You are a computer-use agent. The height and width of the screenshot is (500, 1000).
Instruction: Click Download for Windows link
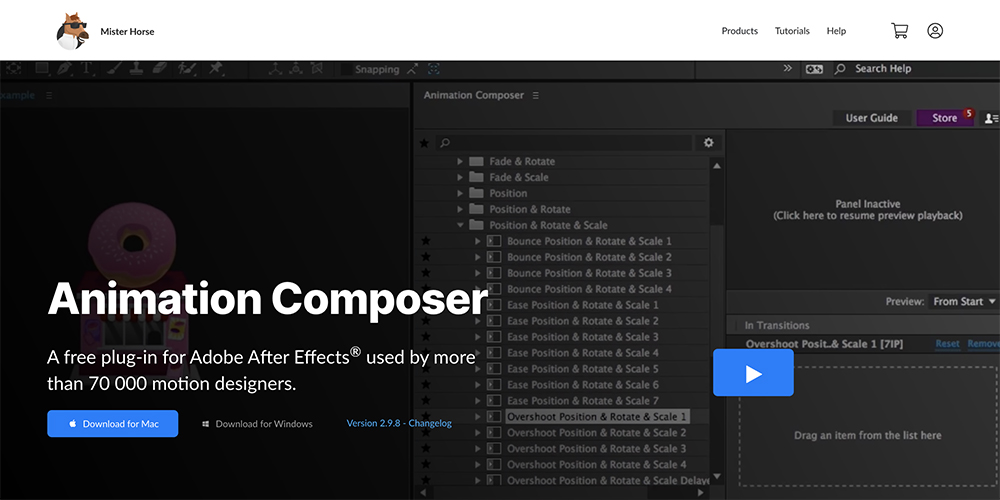pyautogui.click(x=258, y=423)
